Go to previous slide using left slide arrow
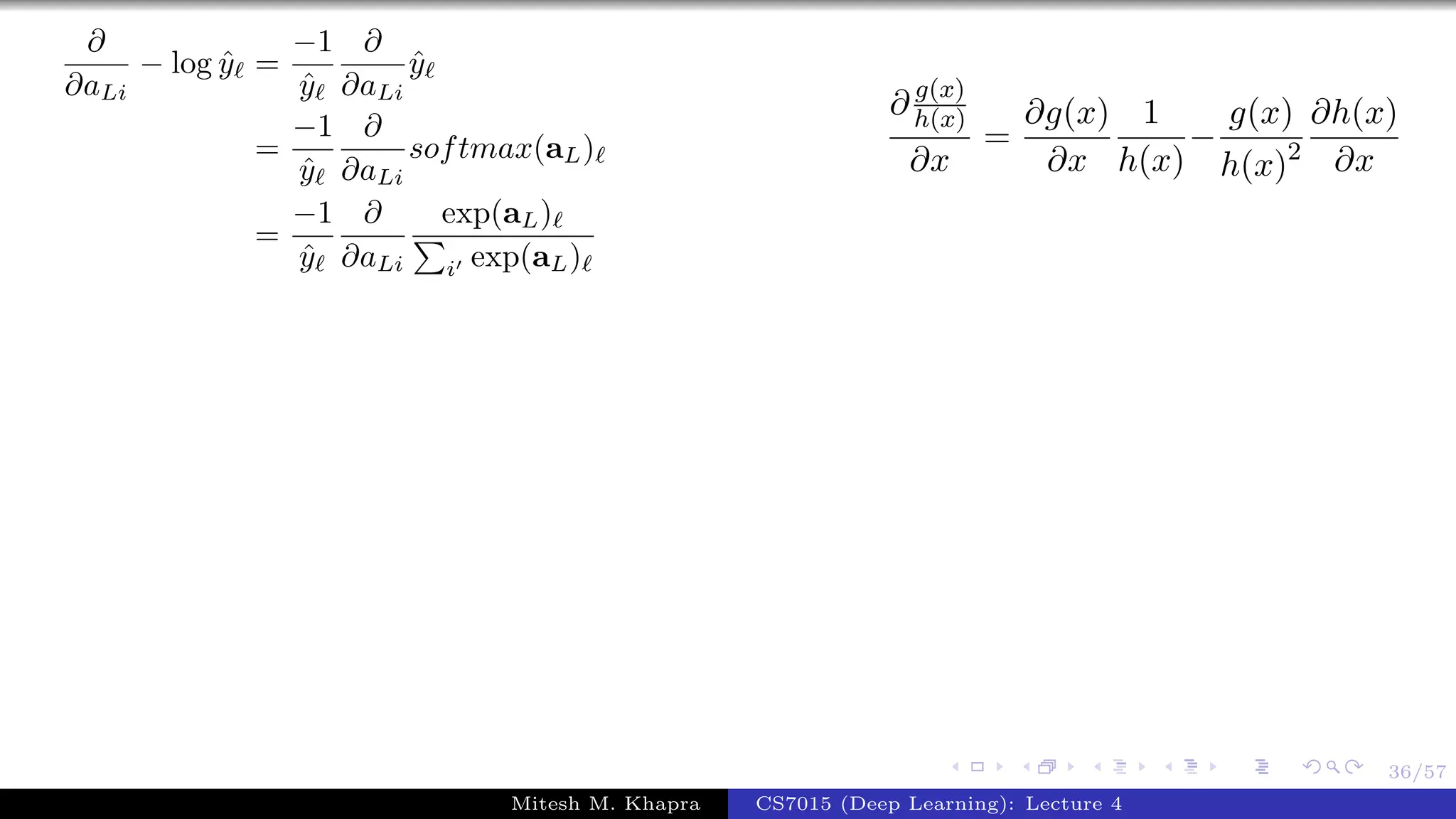The image size is (1456, 819). tap(955, 766)
